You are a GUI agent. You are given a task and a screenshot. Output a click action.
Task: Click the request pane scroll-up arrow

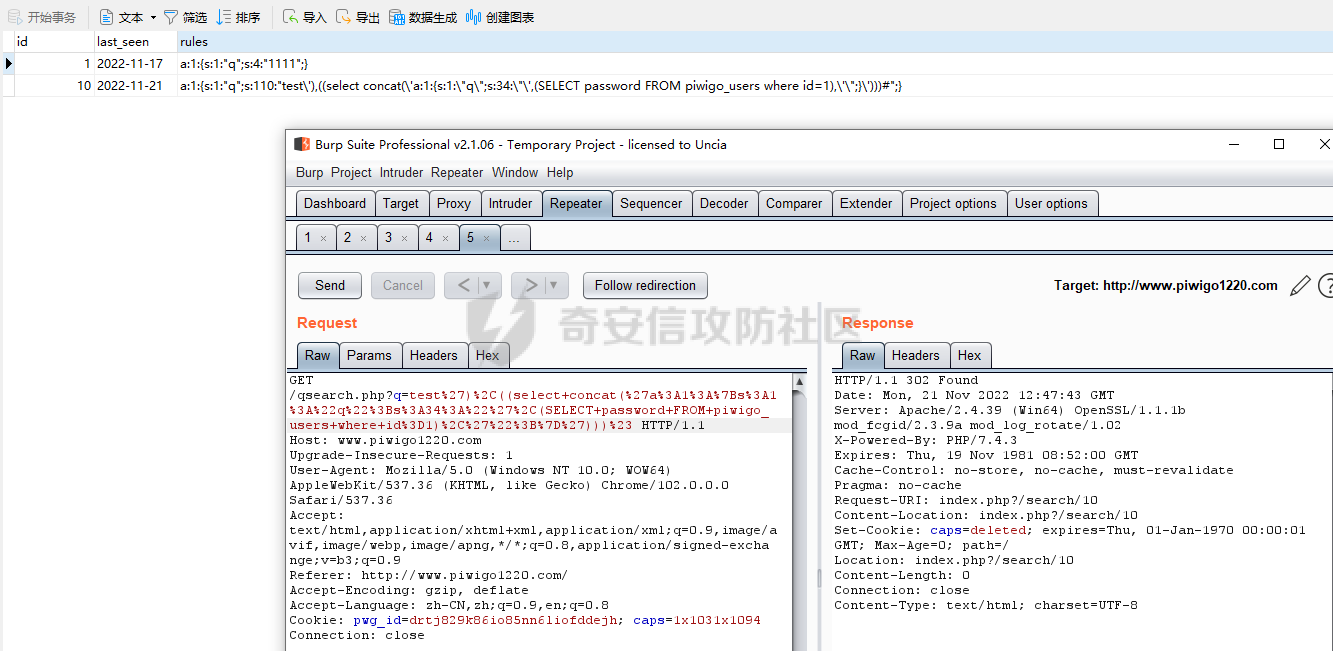(x=799, y=381)
